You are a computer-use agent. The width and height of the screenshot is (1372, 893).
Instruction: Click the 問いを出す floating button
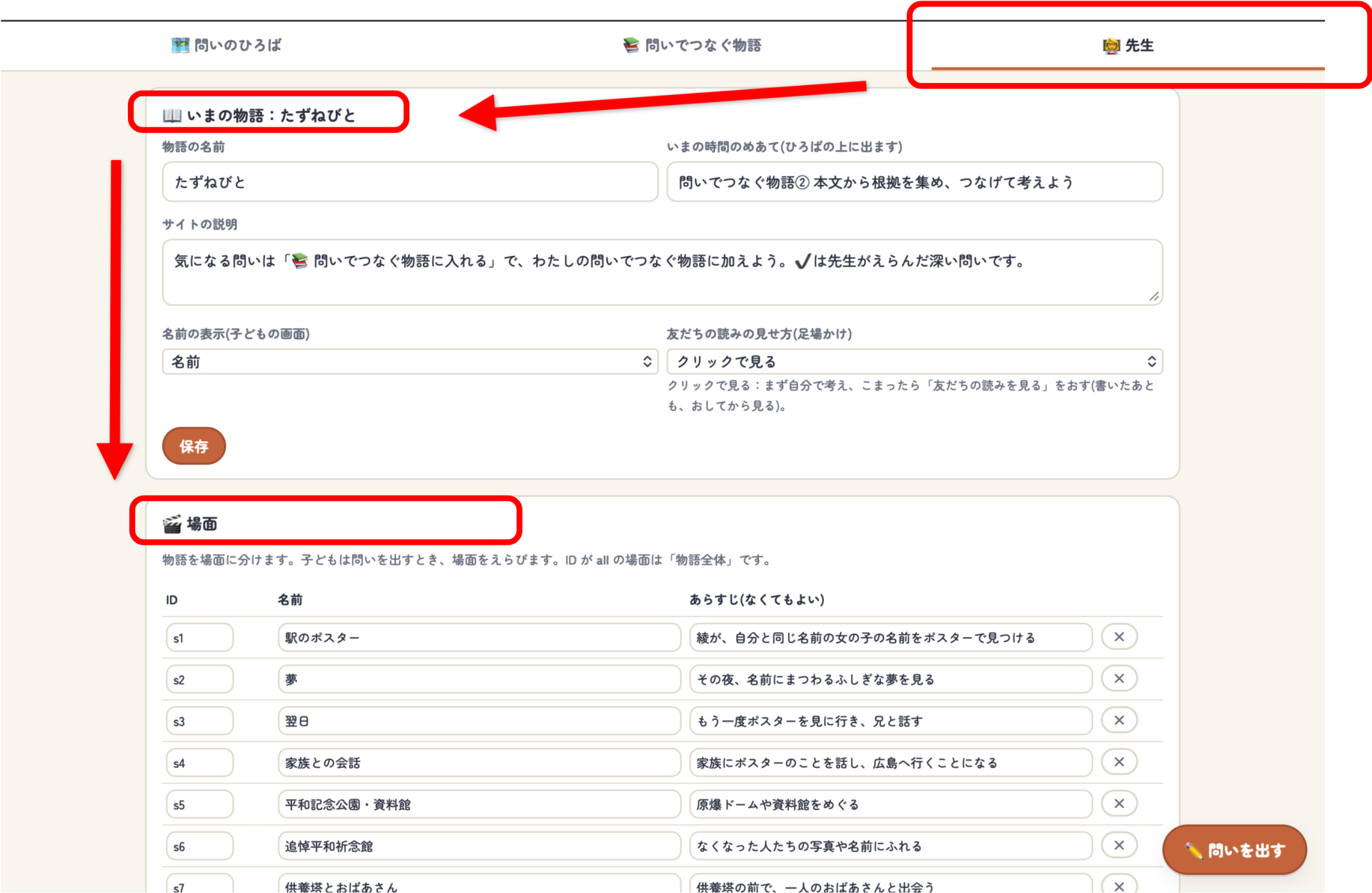tap(1234, 850)
